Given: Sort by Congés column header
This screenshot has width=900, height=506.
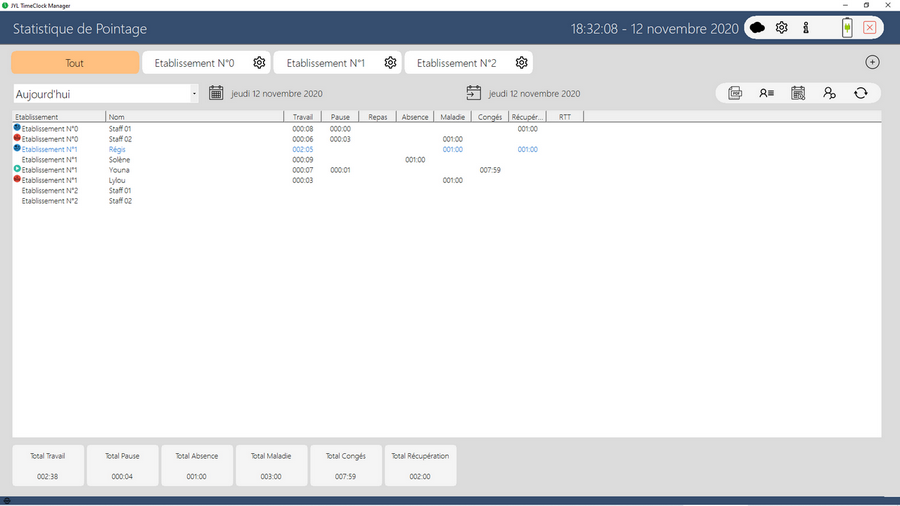Looking at the screenshot, I should [x=490, y=116].
